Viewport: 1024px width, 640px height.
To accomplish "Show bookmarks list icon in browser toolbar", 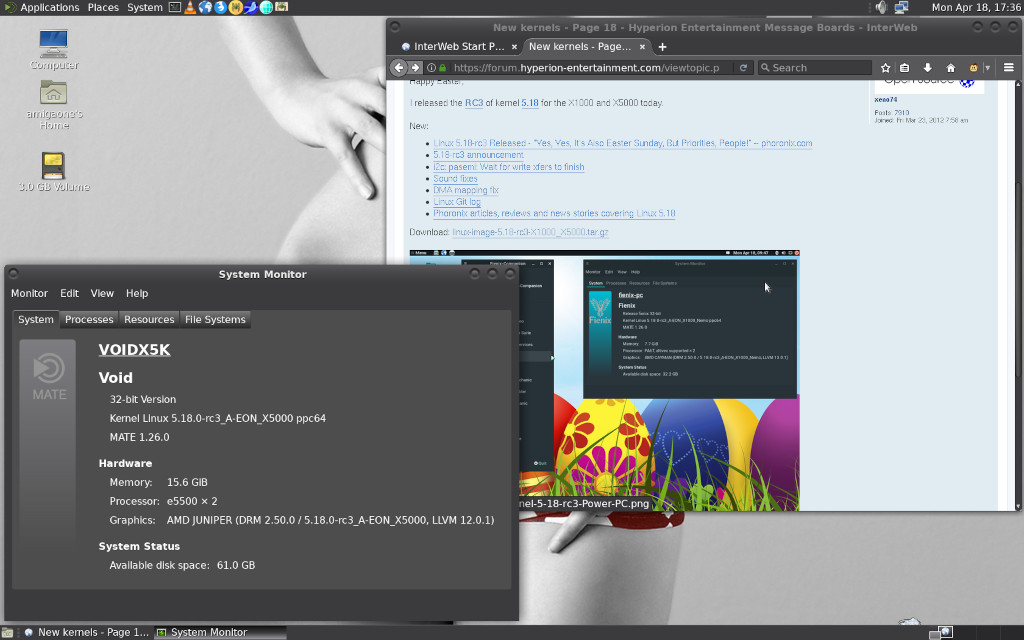I will pos(904,67).
